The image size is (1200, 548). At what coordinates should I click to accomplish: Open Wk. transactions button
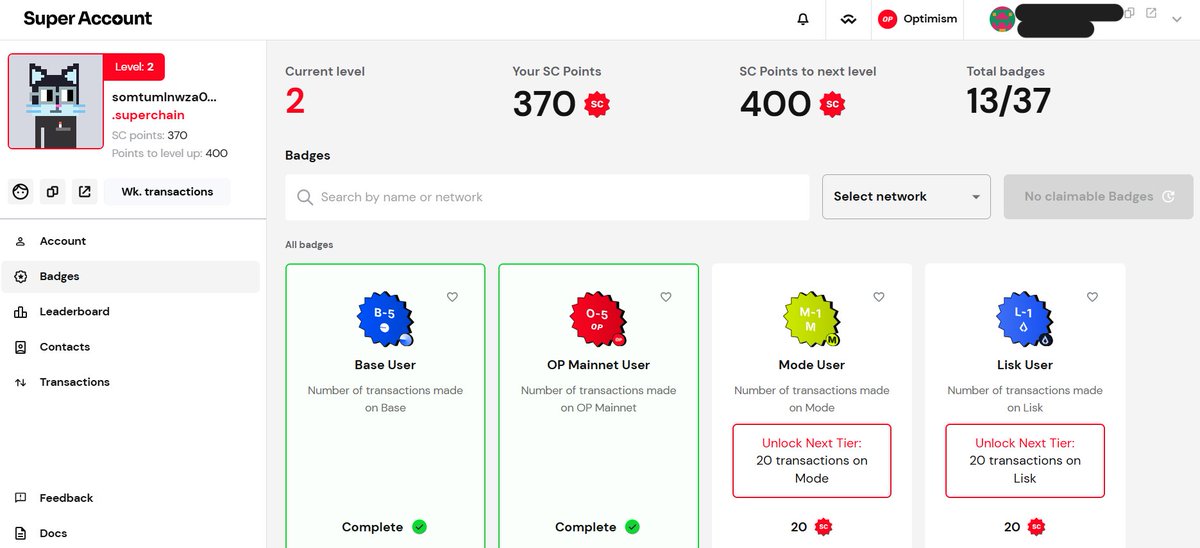167,192
